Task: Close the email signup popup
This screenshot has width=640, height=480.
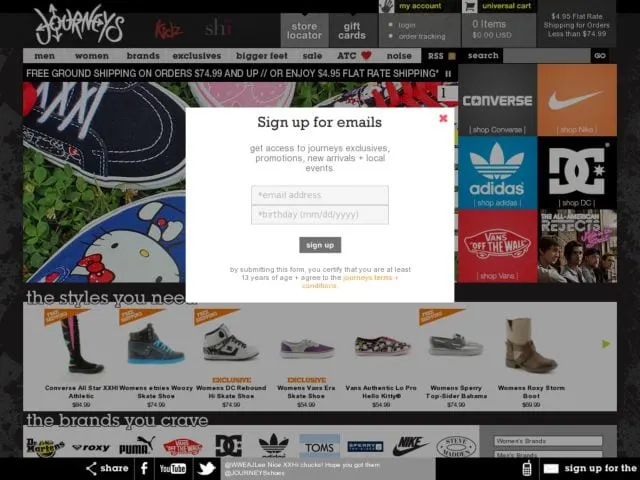Action: (x=443, y=118)
